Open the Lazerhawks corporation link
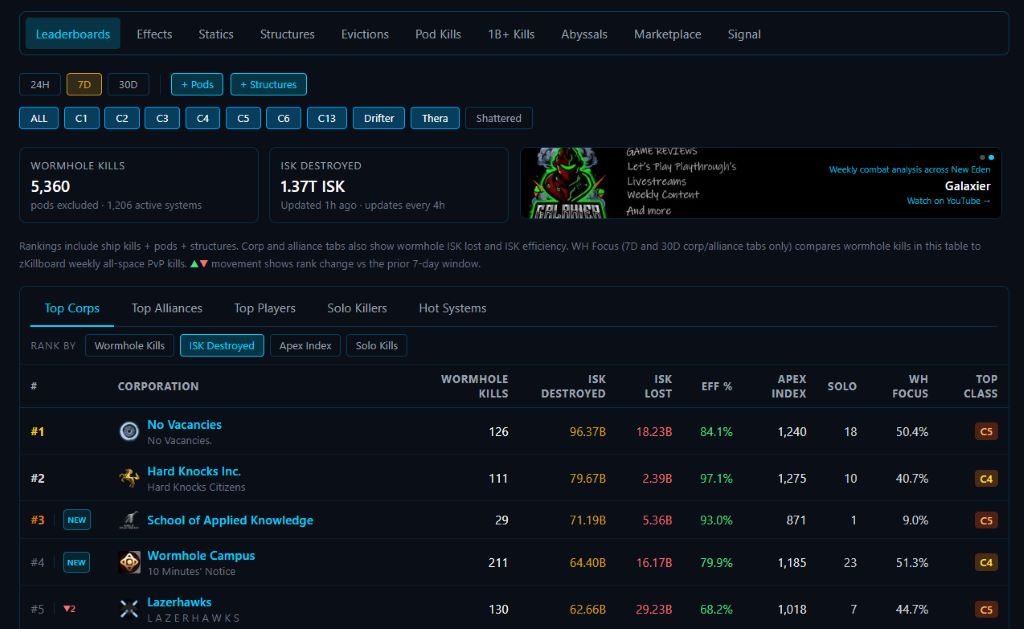Viewport: 1024px width, 629px height. pos(179,602)
